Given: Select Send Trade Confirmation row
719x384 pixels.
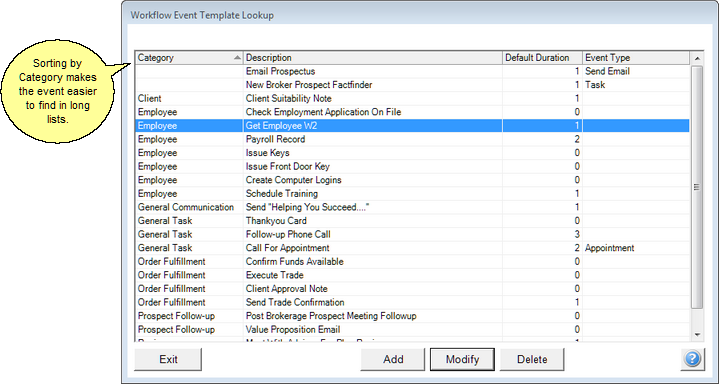Looking at the screenshot, I should (x=412, y=302).
